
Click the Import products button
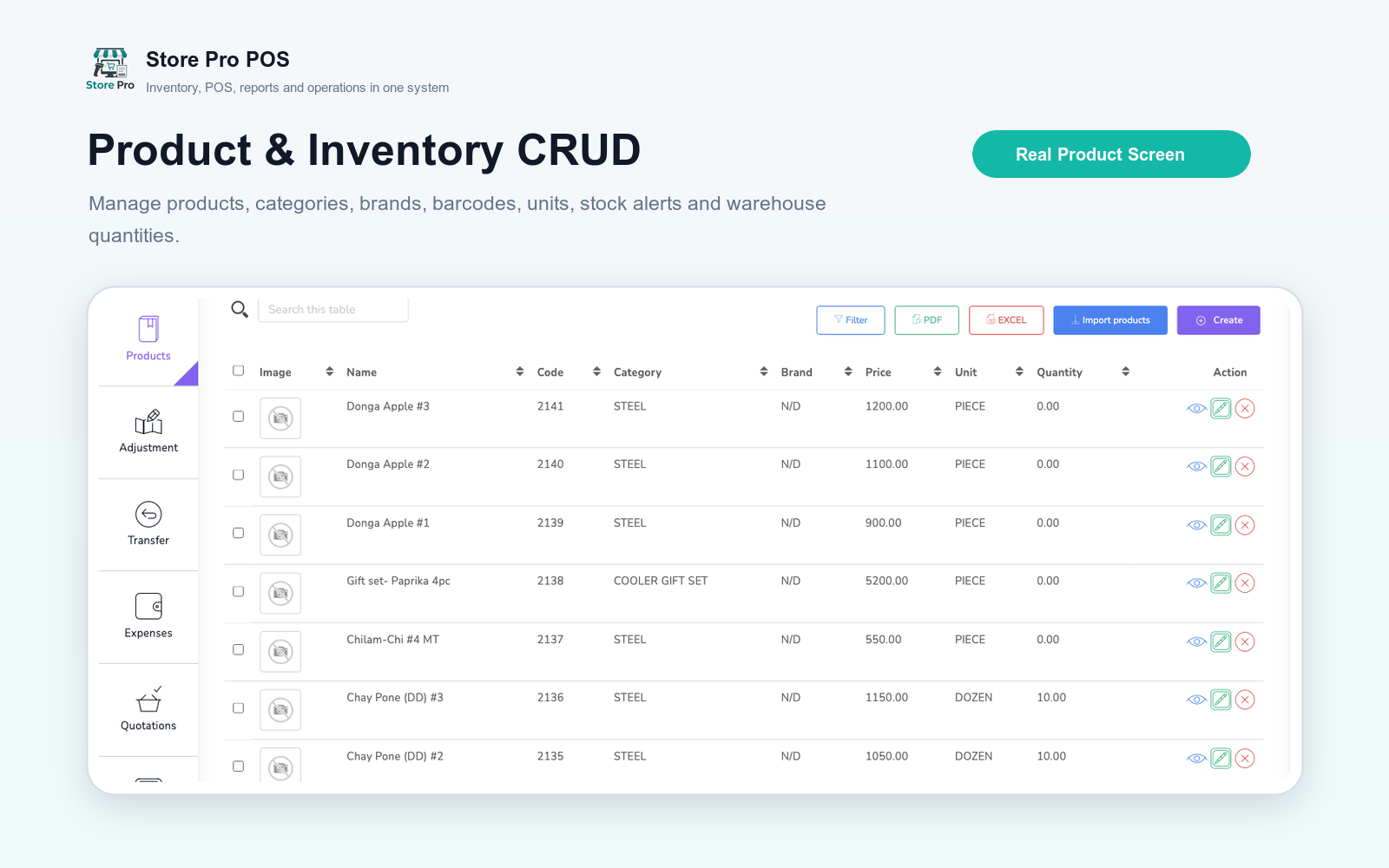point(1110,320)
